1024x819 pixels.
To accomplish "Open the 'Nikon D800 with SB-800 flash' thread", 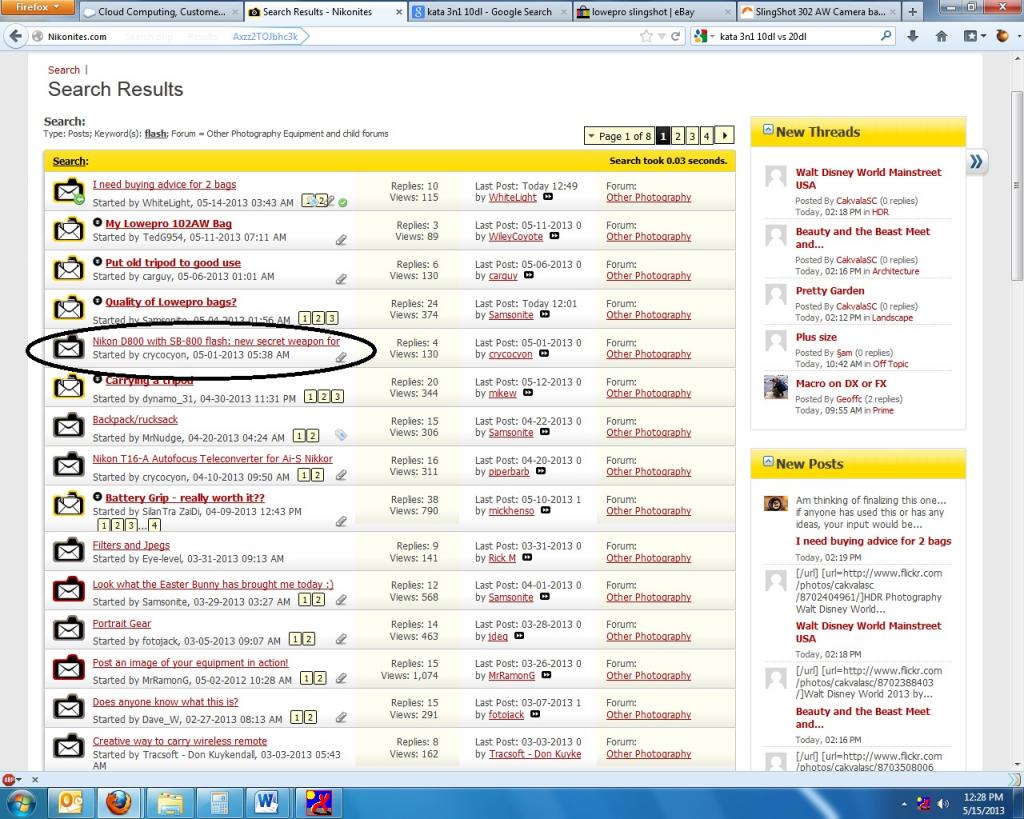I will point(216,341).
